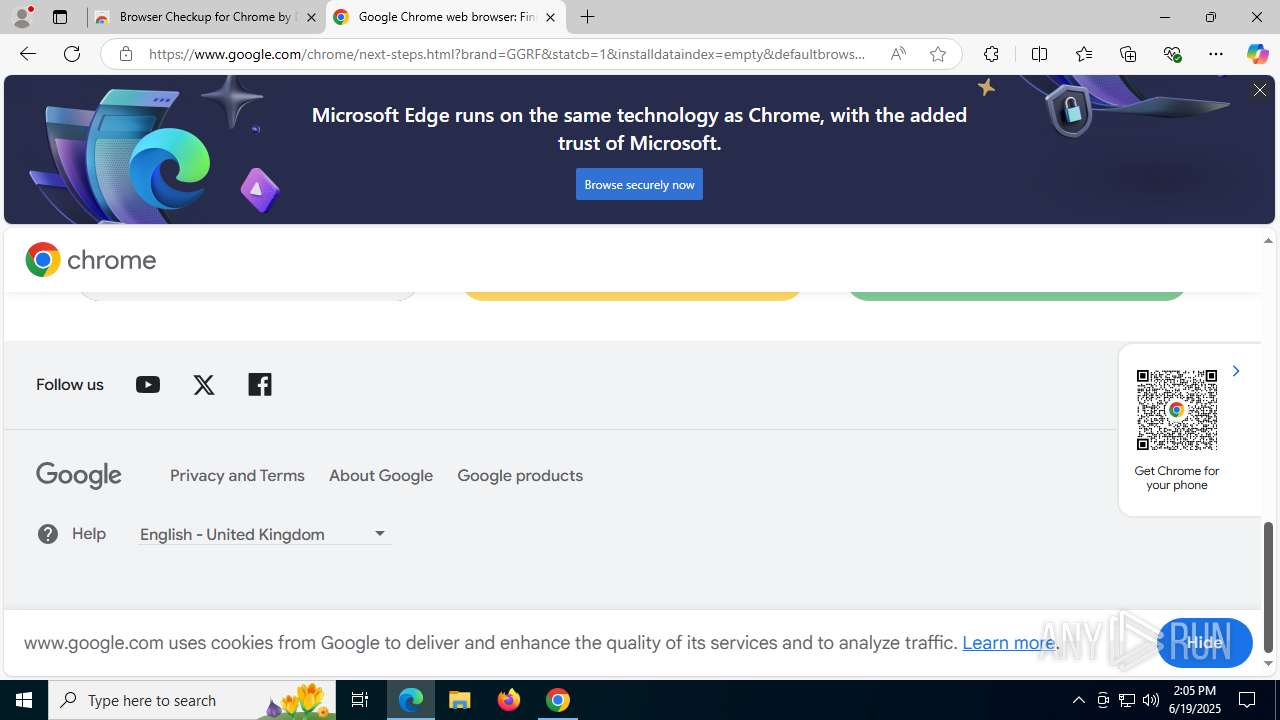View site information icon in address bar
This screenshot has width=1280, height=720.
(x=125, y=54)
